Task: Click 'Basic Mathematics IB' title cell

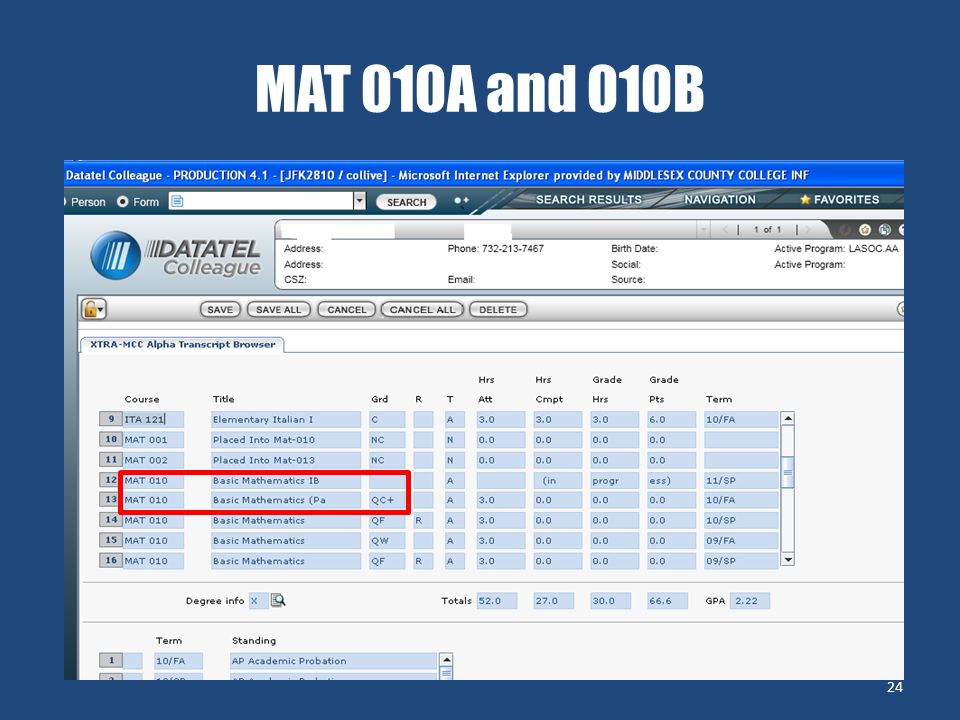Action: tap(285, 481)
